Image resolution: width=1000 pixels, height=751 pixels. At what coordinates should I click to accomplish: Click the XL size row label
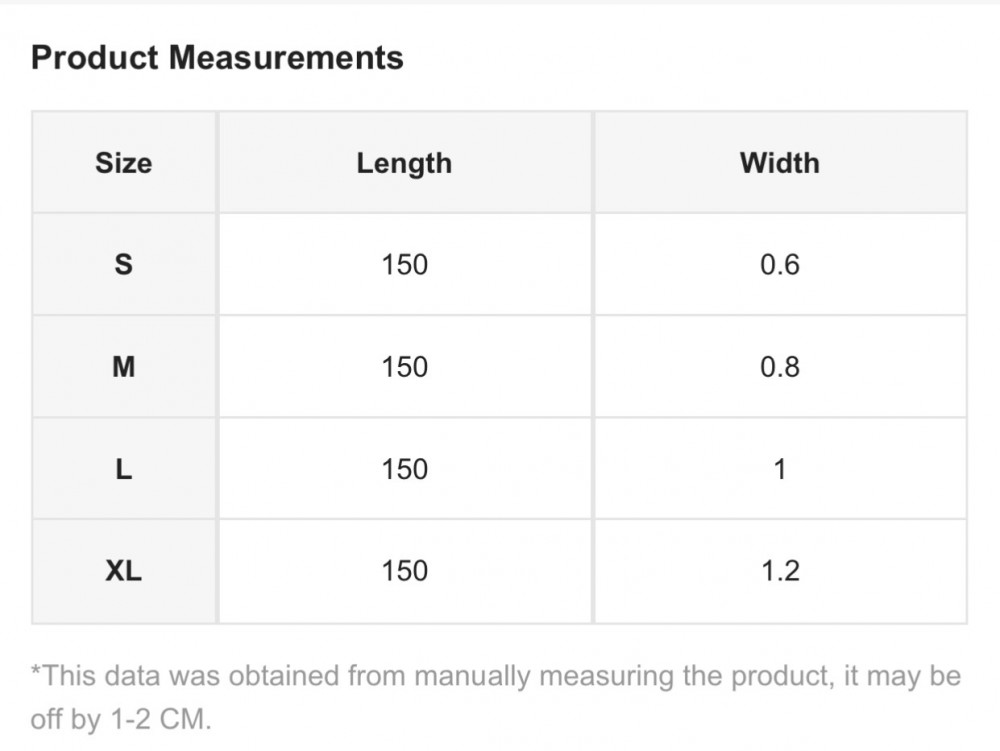pos(124,571)
